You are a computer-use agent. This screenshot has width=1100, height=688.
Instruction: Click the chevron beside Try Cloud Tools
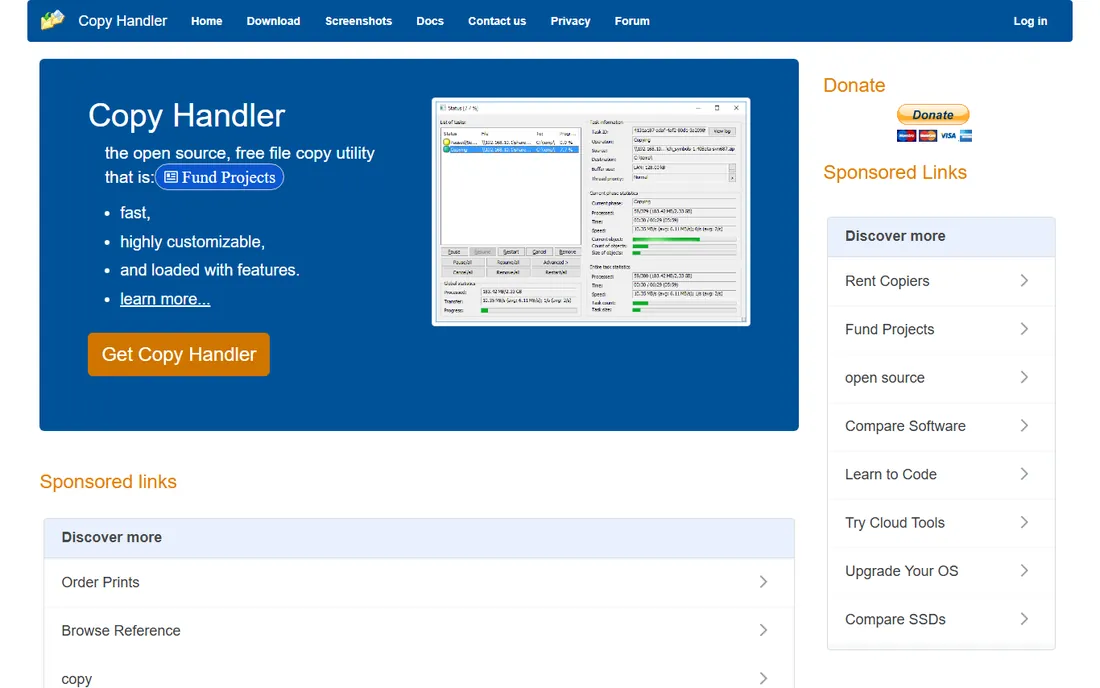(x=1024, y=522)
